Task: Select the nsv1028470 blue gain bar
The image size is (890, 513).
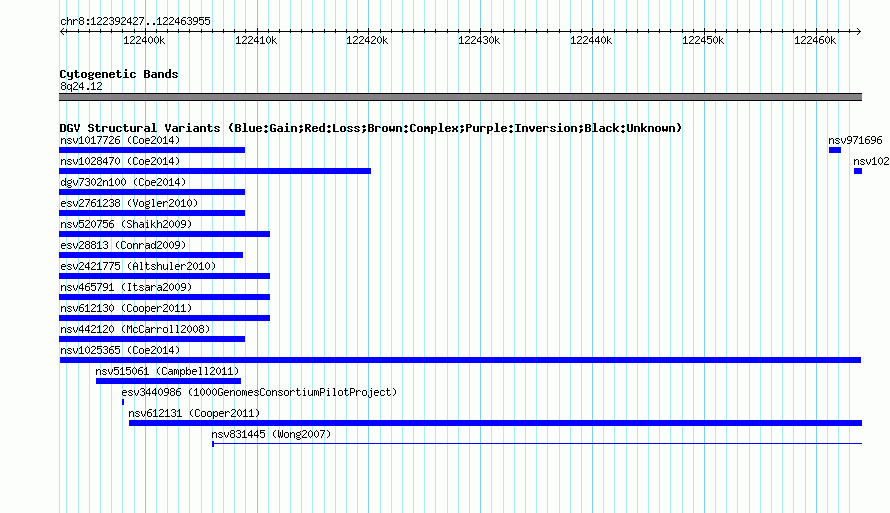Action: 215,171
